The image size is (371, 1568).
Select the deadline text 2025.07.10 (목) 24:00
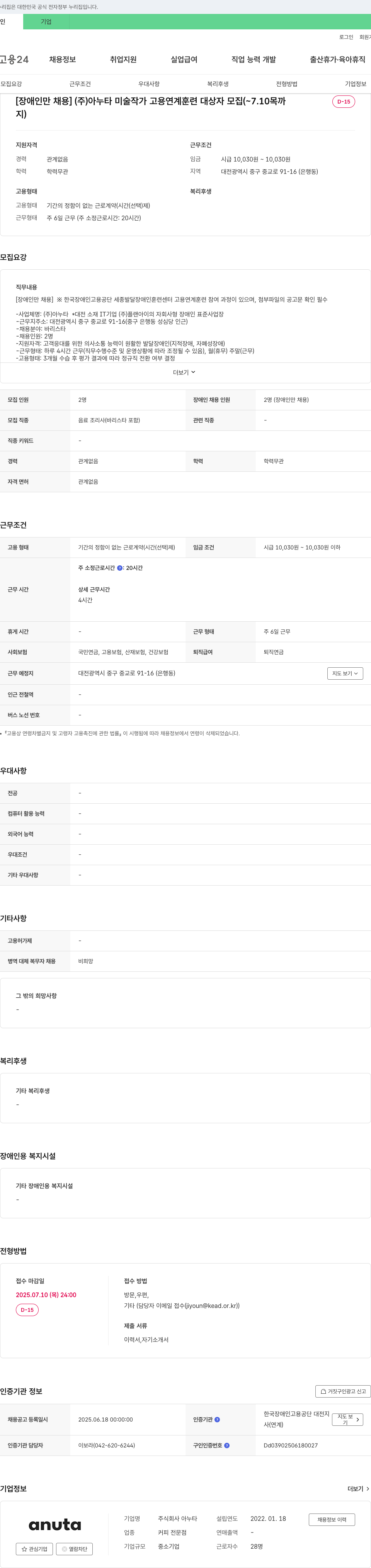(x=46, y=1295)
